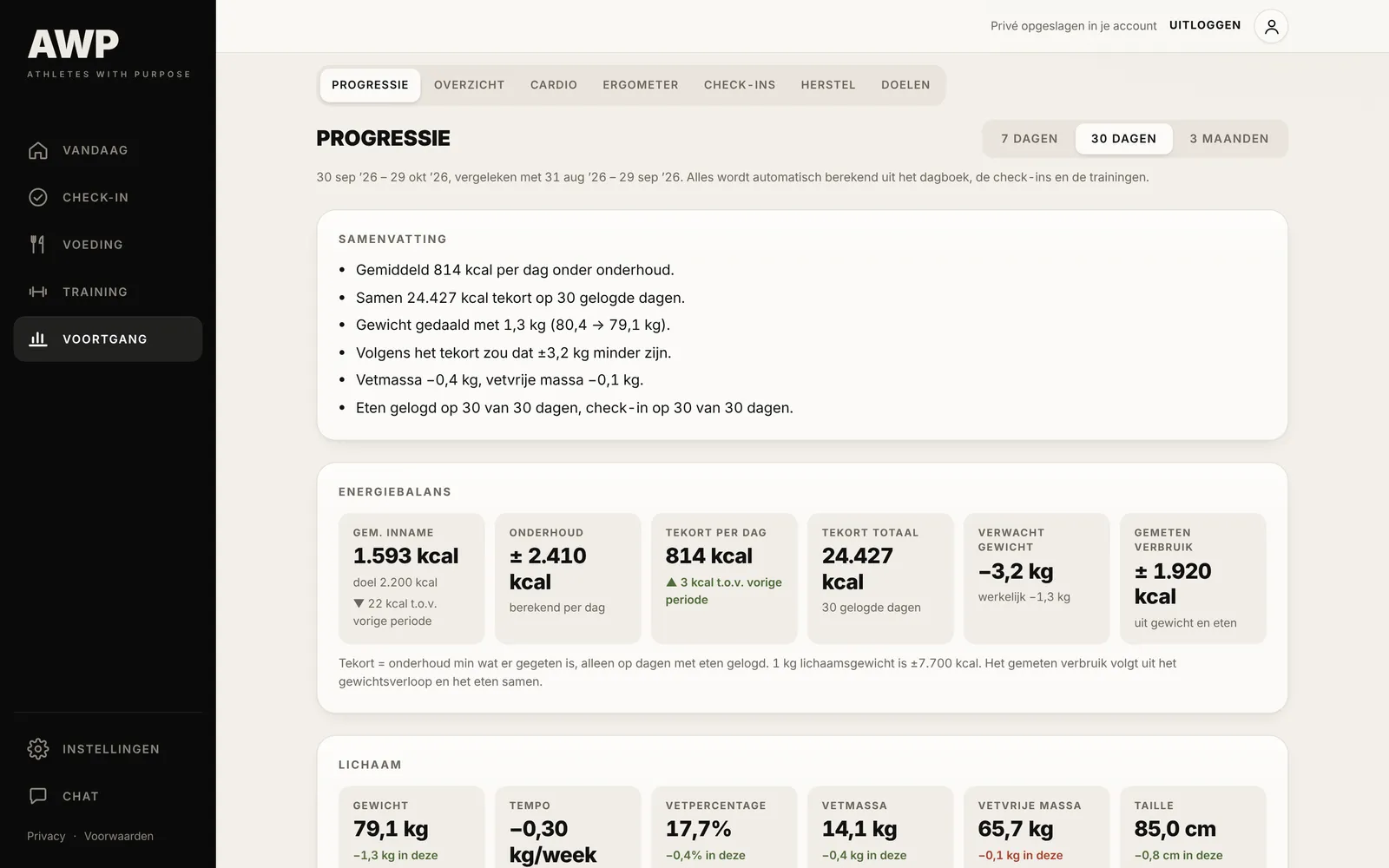The width and height of the screenshot is (1389, 868).
Task: Click the Training dumbbell icon
Action: coord(38,292)
